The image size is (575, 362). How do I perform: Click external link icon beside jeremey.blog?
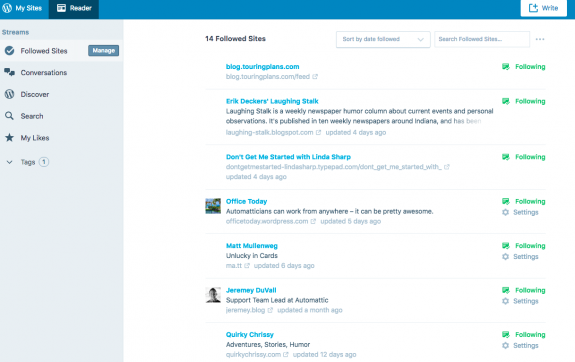point(270,310)
